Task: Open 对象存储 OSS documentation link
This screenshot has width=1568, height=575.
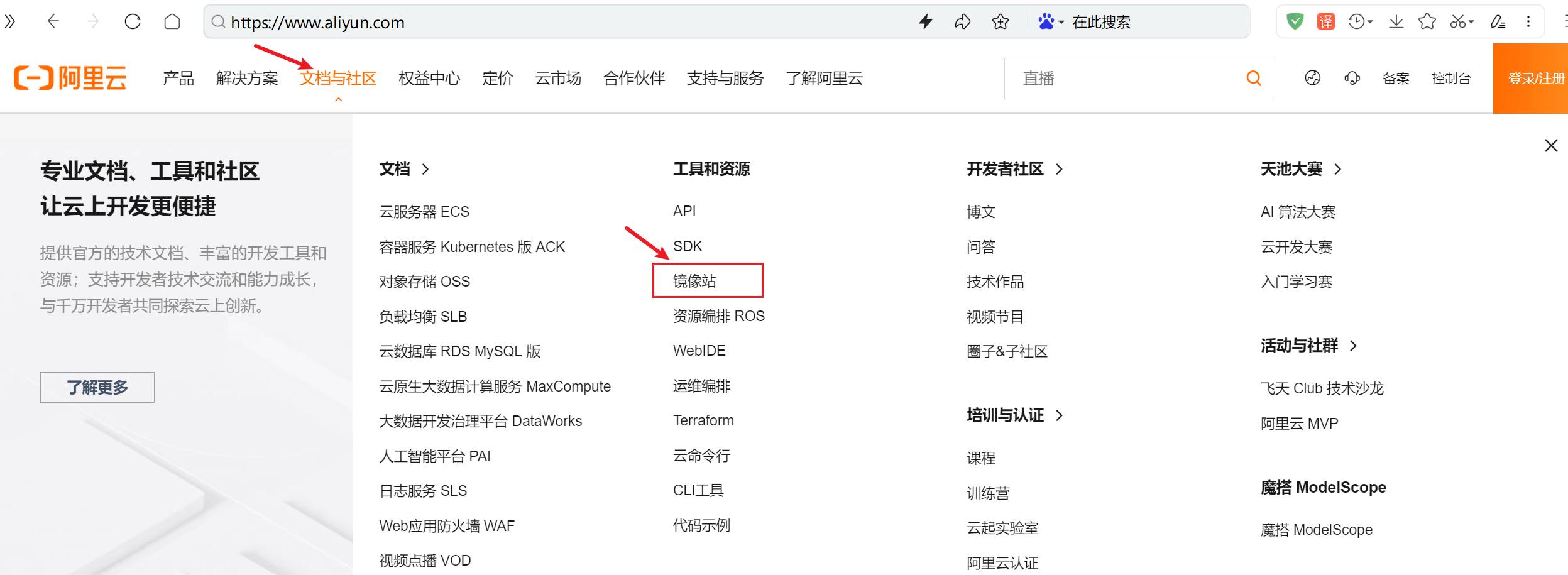Action: pos(425,282)
